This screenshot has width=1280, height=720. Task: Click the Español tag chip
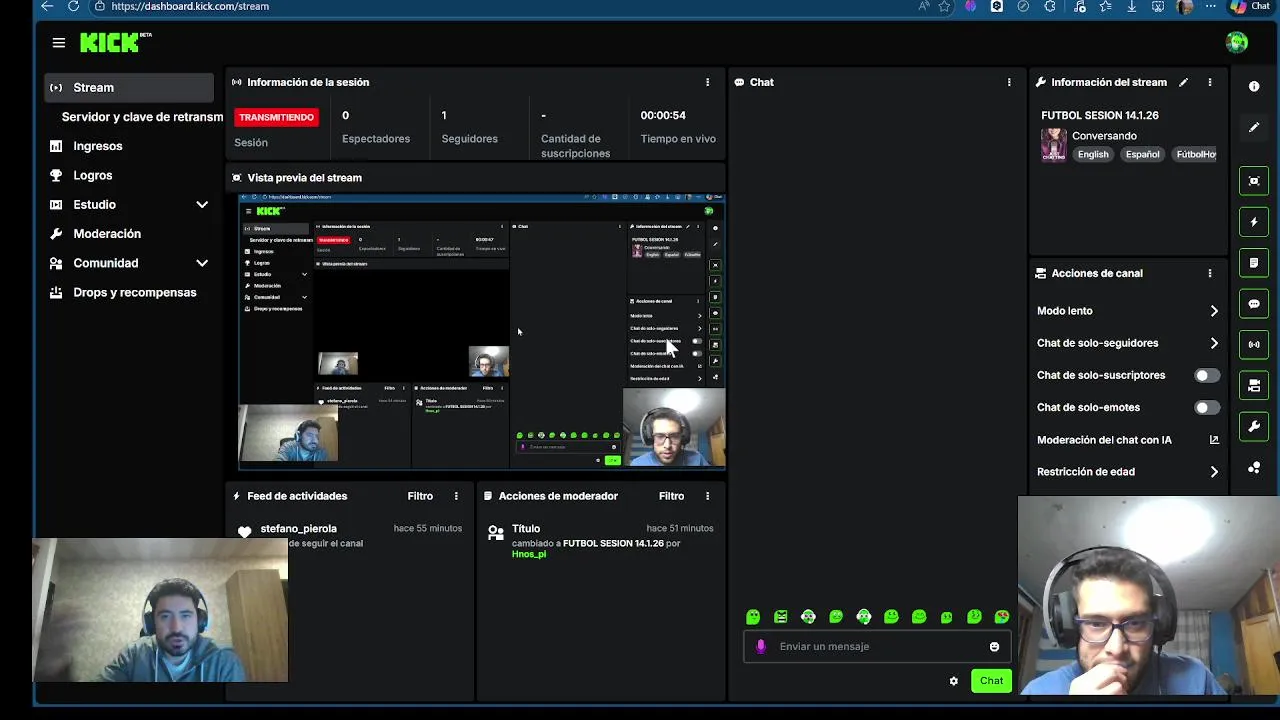pyautogui.click(x=1143, y=154)
